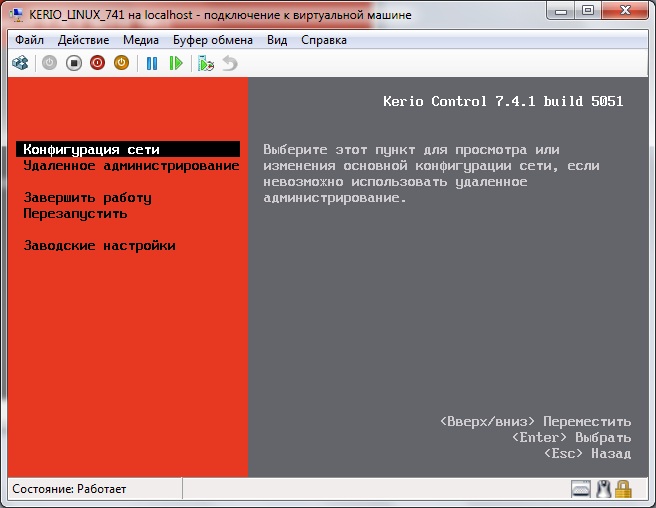Send Ctrl+Alt+Del using the toolbar icon
The width and height of the screenshot is (656, 508).
coord(20,63)
